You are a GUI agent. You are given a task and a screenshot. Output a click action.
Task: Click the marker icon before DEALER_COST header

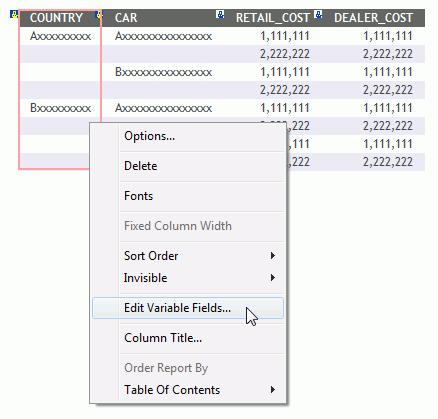[x=319, y=14]
